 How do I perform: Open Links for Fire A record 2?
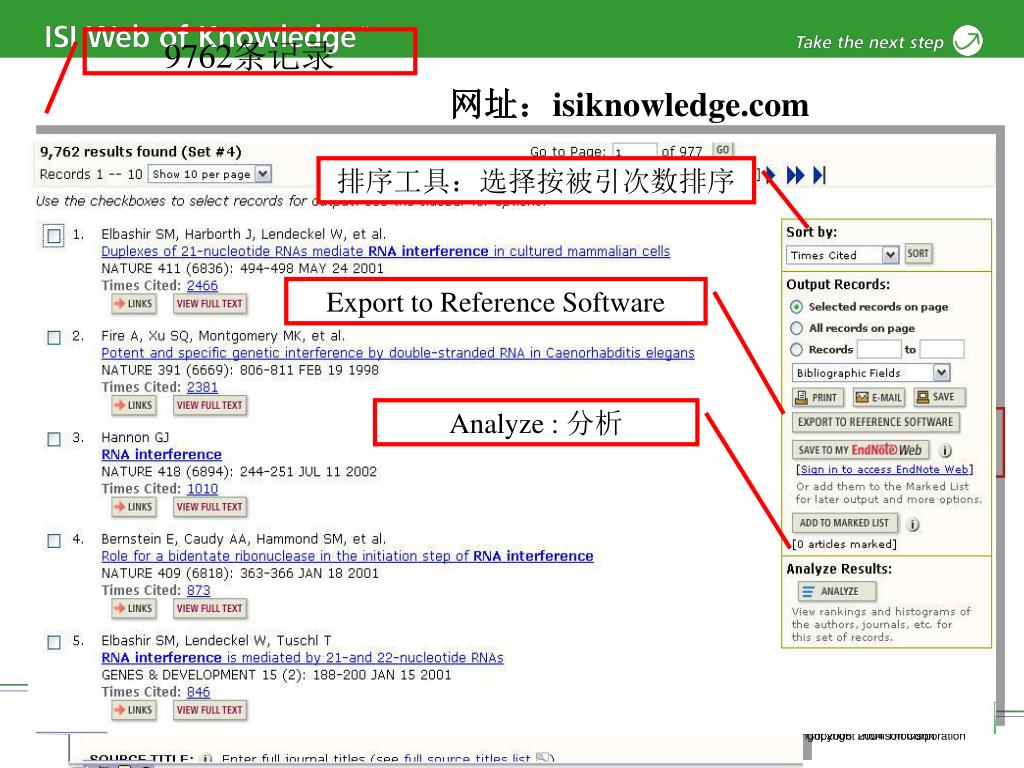pyautogui.click(x=134, y=406)
